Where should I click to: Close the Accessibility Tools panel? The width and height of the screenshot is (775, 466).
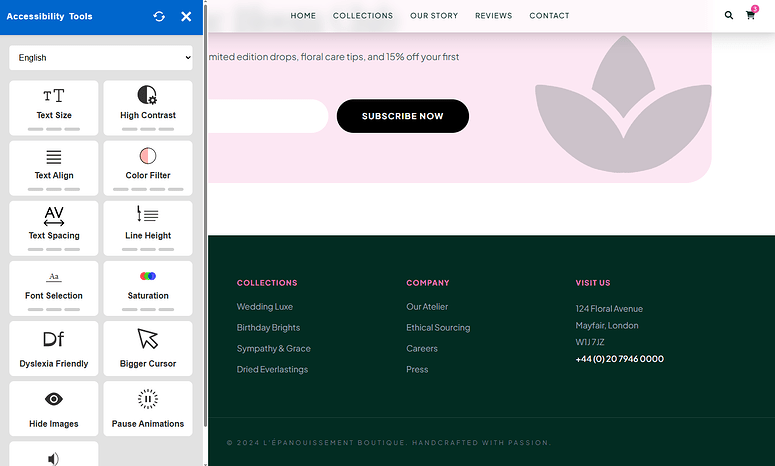click(x=186, y=17)
